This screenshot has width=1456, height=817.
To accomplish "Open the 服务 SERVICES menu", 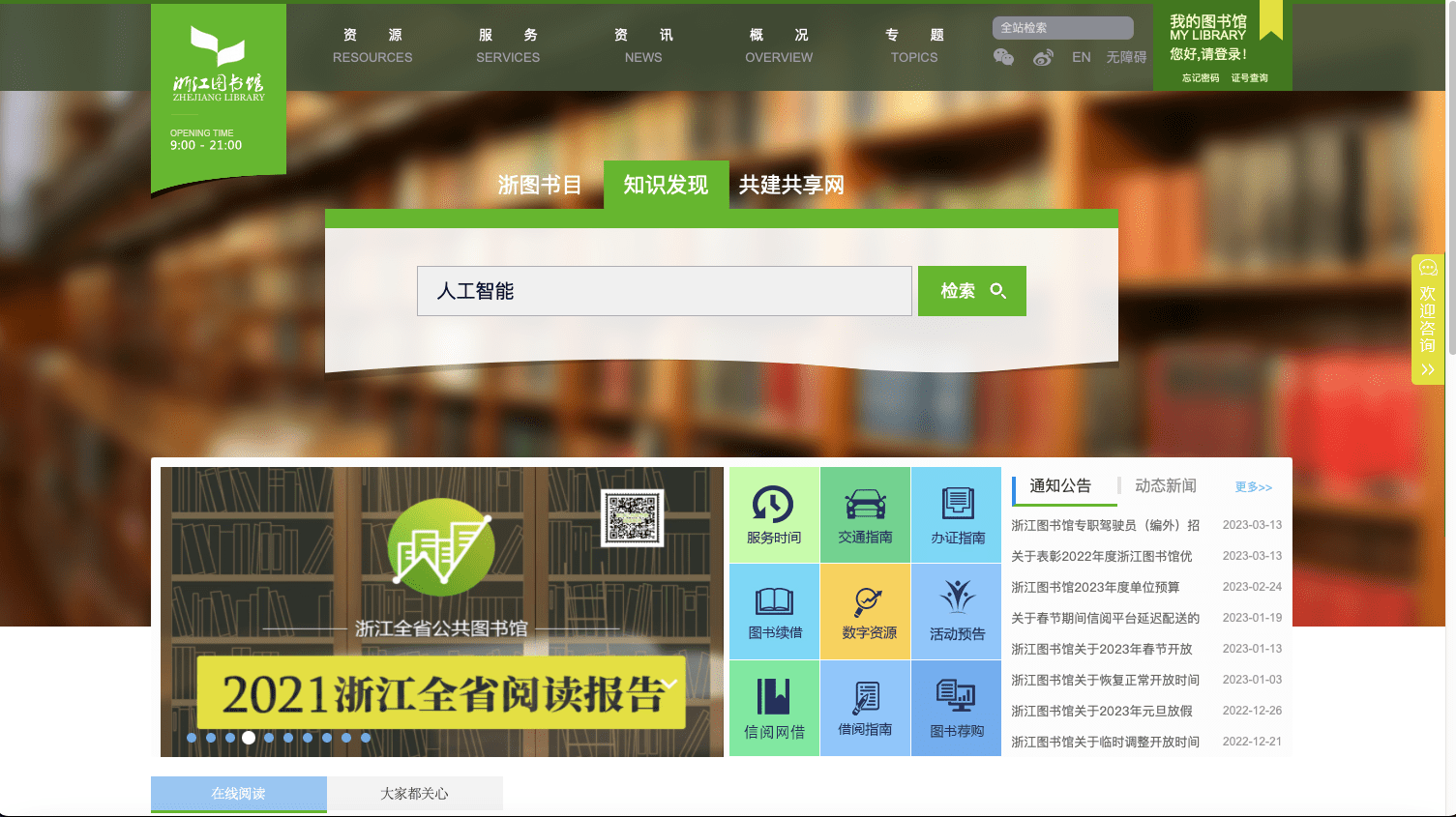I will coord(508,45).
